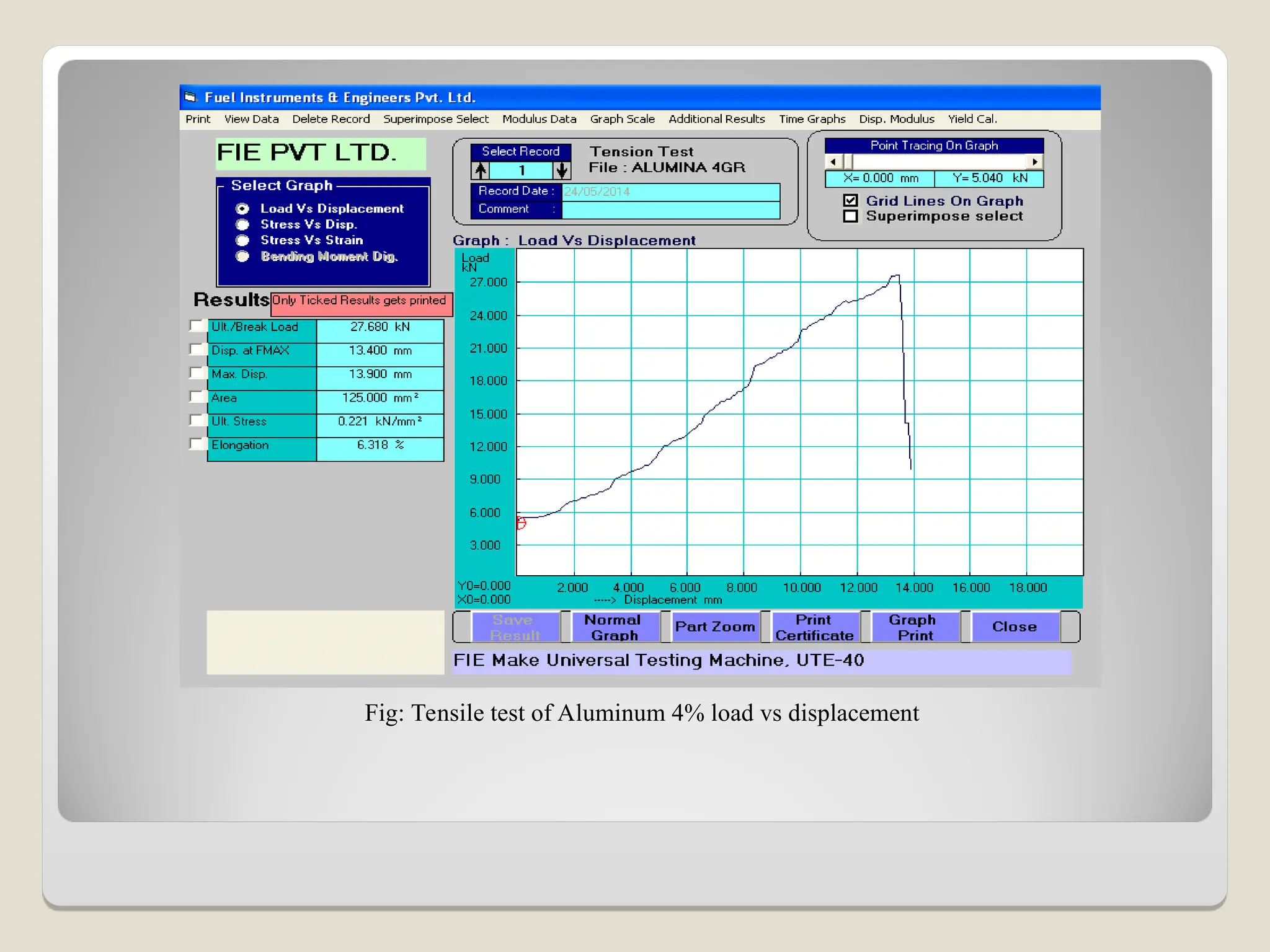Click the 'FIE Make Universal Testing Machine, UTE-40' bar
Viewport: 1270px width, 952px height.
tap(762, 661)
